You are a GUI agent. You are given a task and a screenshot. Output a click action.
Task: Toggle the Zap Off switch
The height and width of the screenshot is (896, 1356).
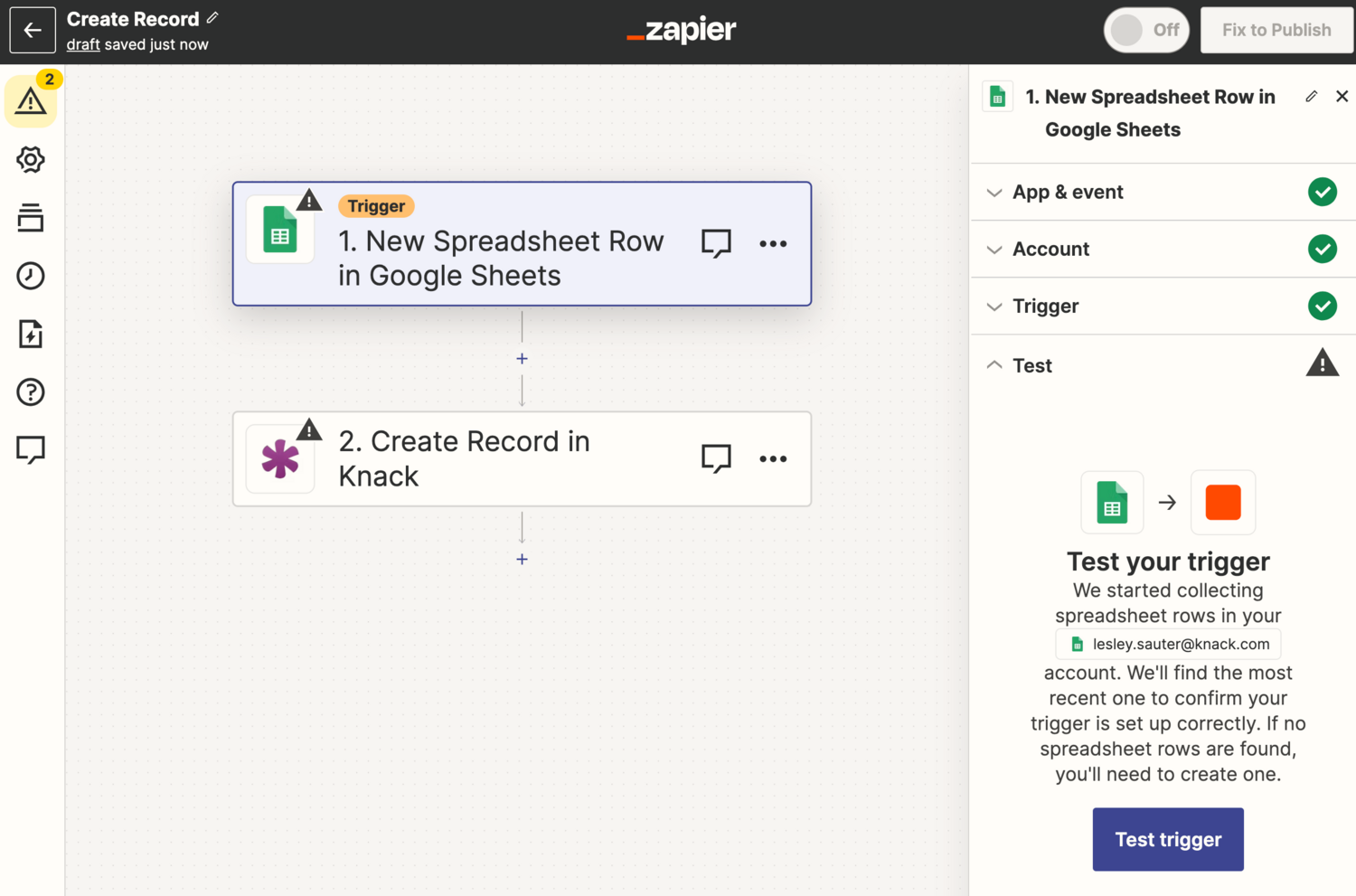1145,30
